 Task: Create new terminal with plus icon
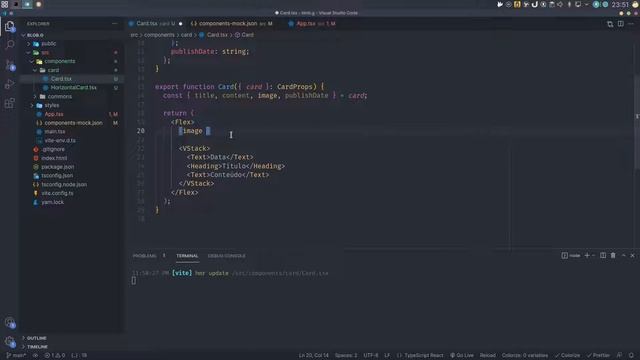587,256
